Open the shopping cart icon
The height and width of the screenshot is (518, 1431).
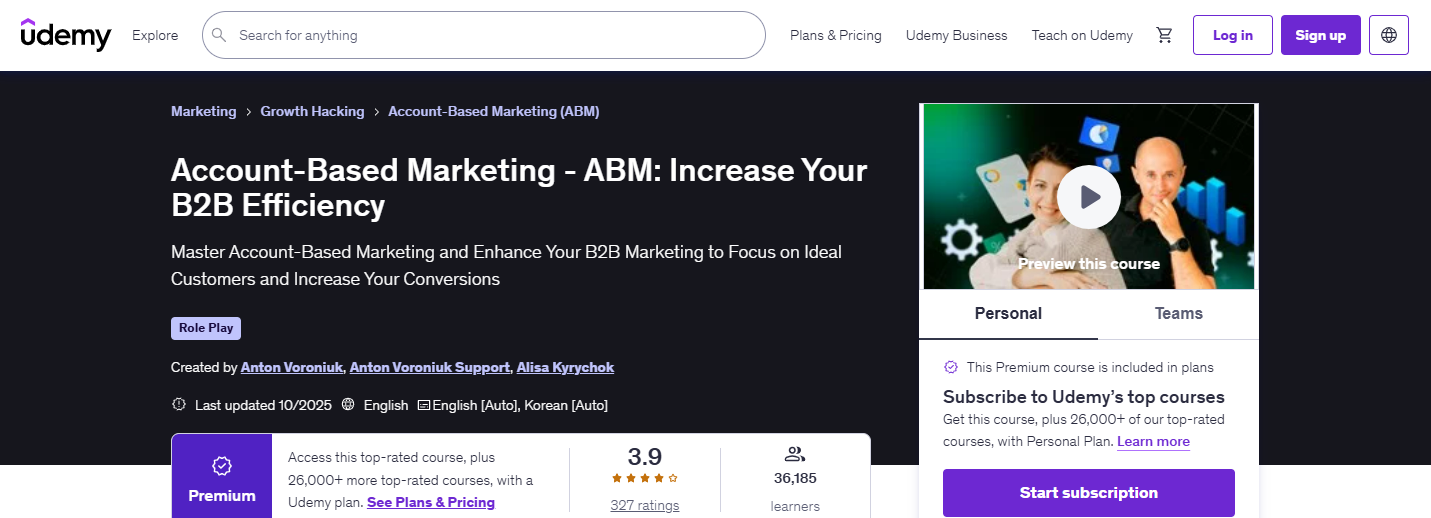[1164, 35]
